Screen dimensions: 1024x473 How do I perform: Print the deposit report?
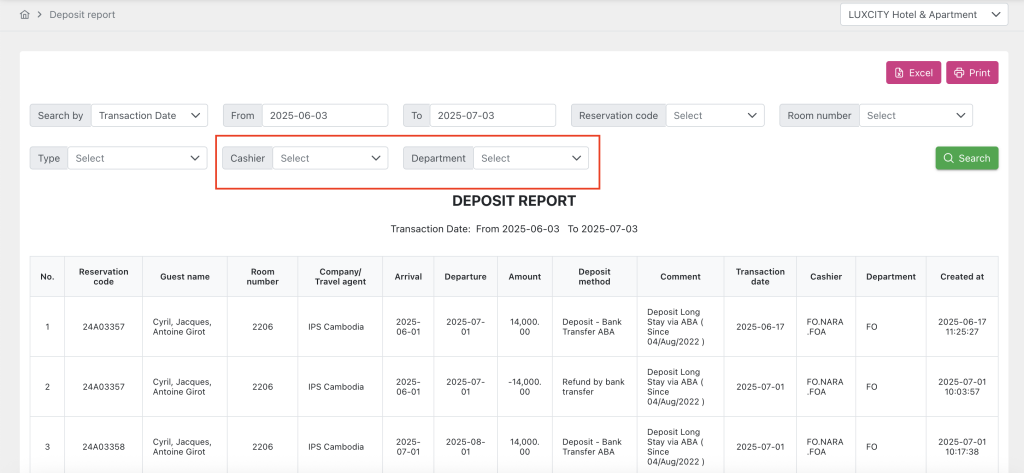point(971,73)
